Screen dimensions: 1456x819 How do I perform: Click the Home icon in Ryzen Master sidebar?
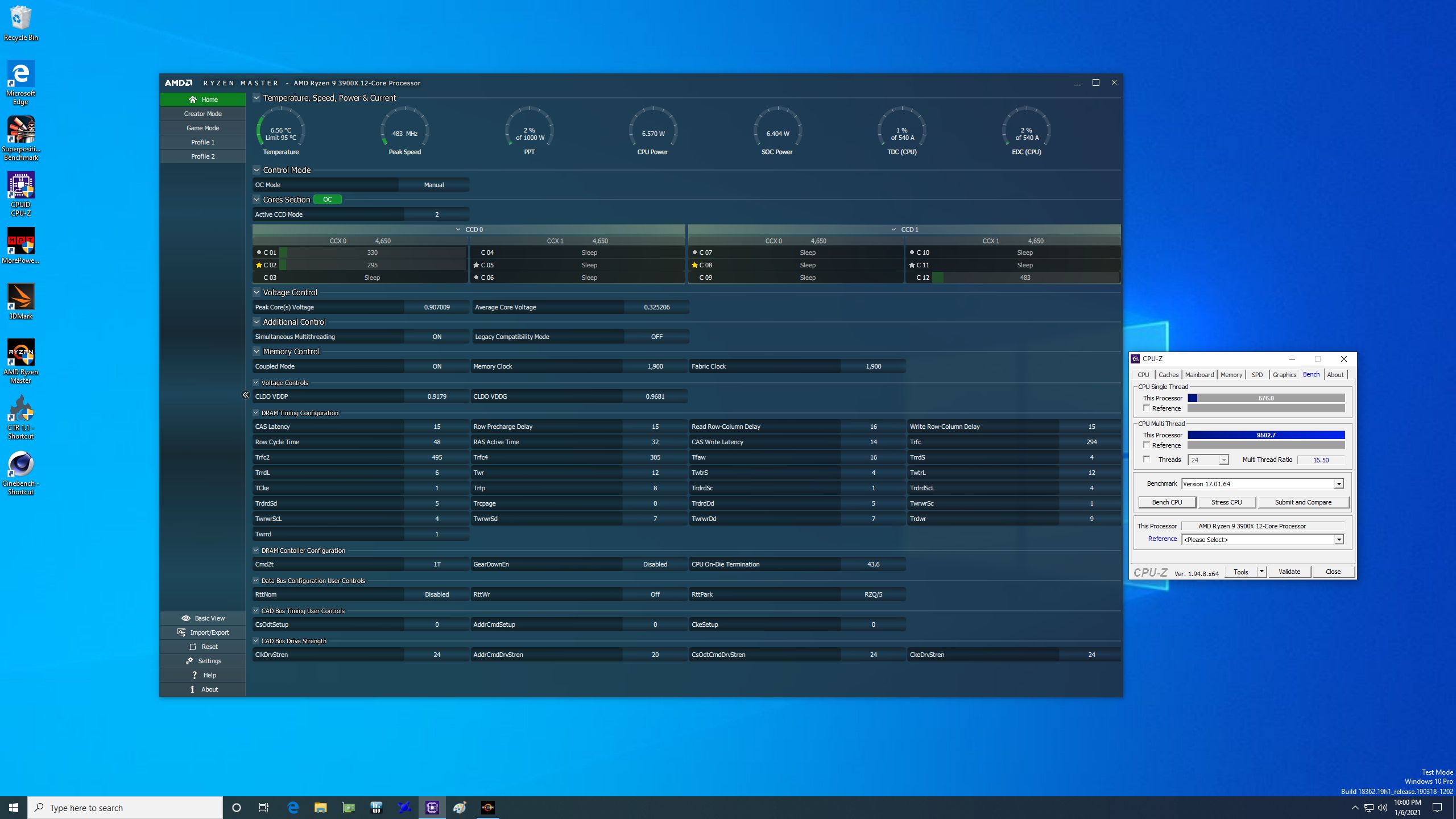pyautogui.click(x=192, y=100)
